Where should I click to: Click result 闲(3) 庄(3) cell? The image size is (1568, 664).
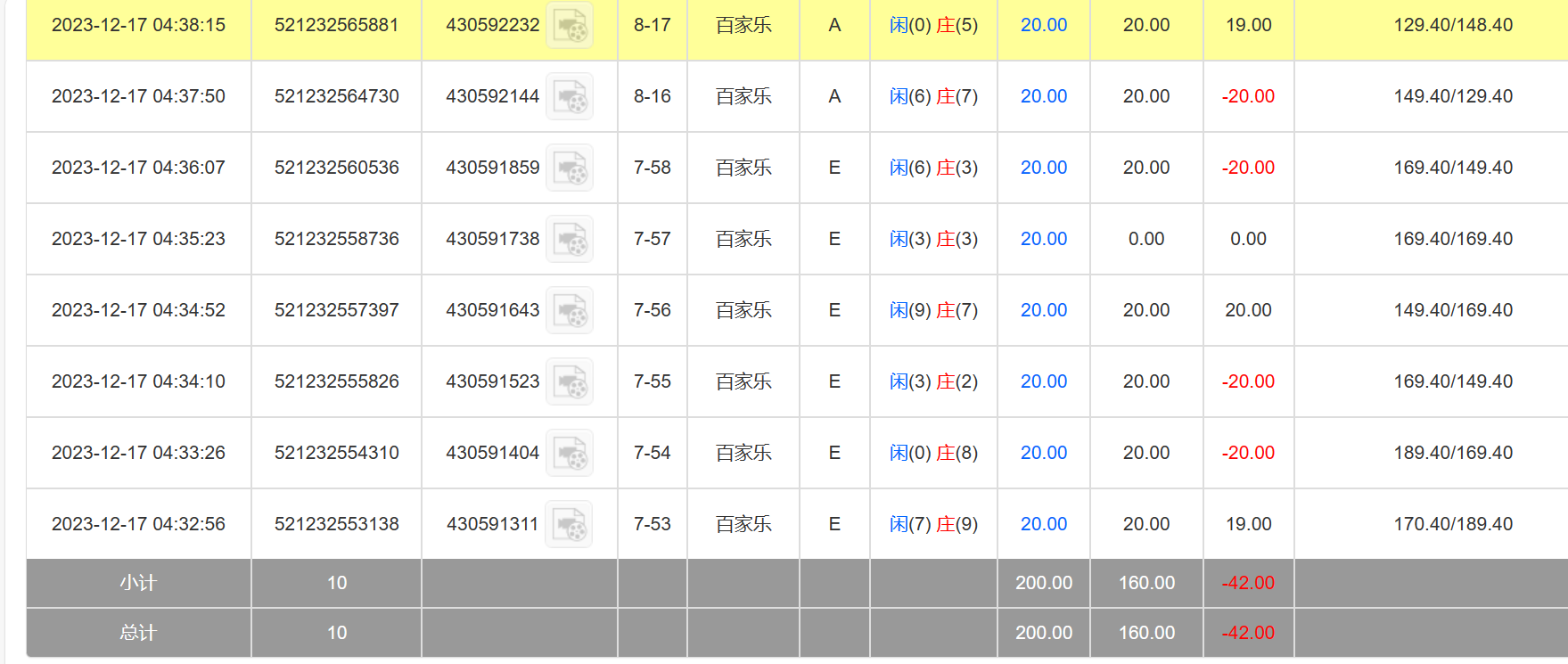point(933,239)
